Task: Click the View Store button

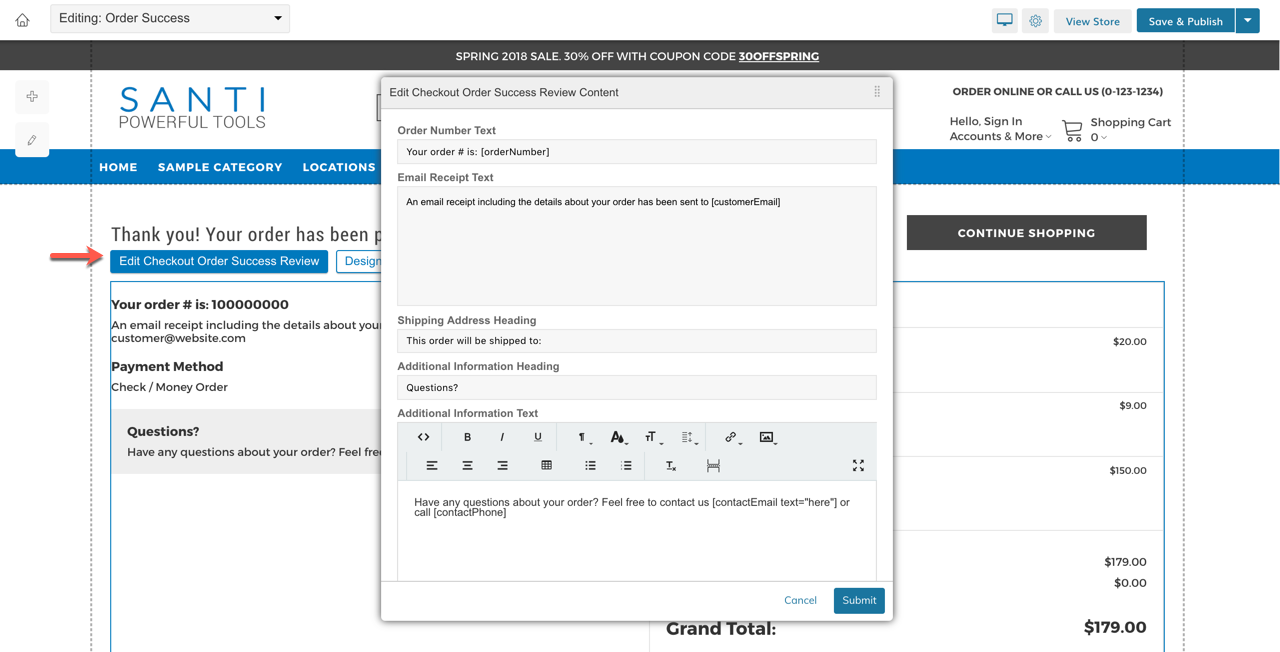Action: (x=1092, y=20)
